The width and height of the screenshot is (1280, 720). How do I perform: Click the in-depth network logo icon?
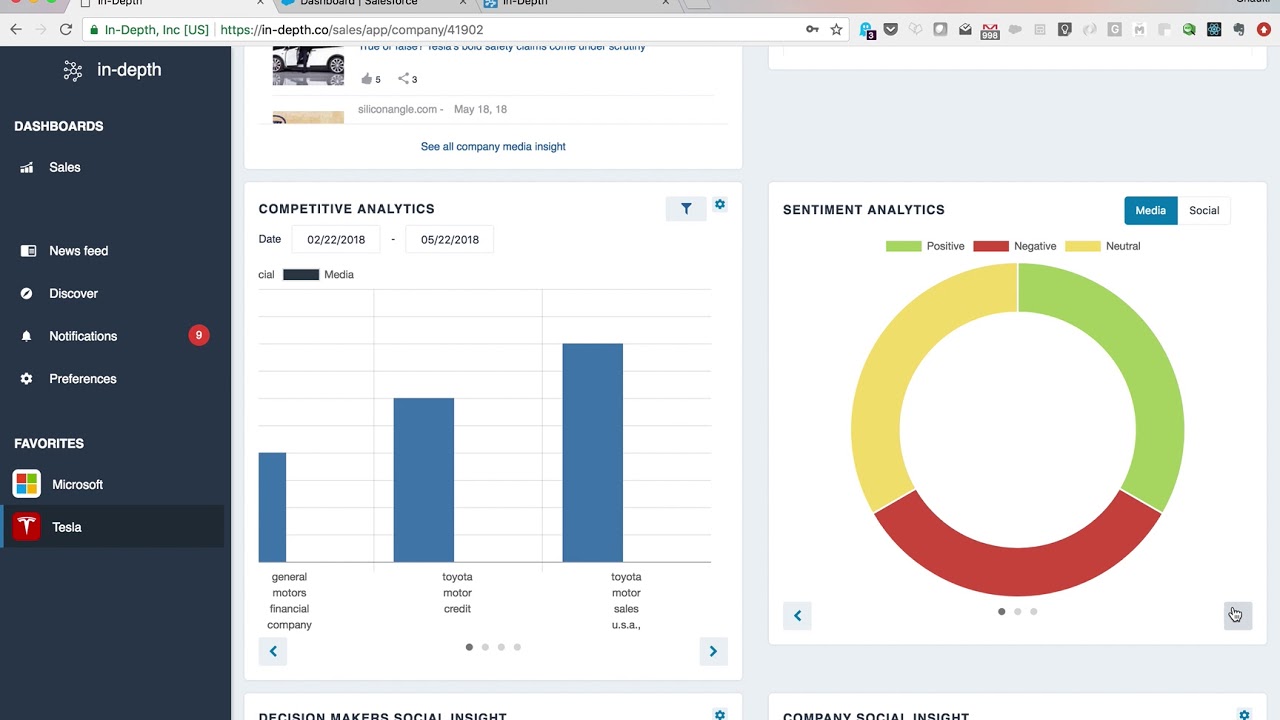pos(73,70)
